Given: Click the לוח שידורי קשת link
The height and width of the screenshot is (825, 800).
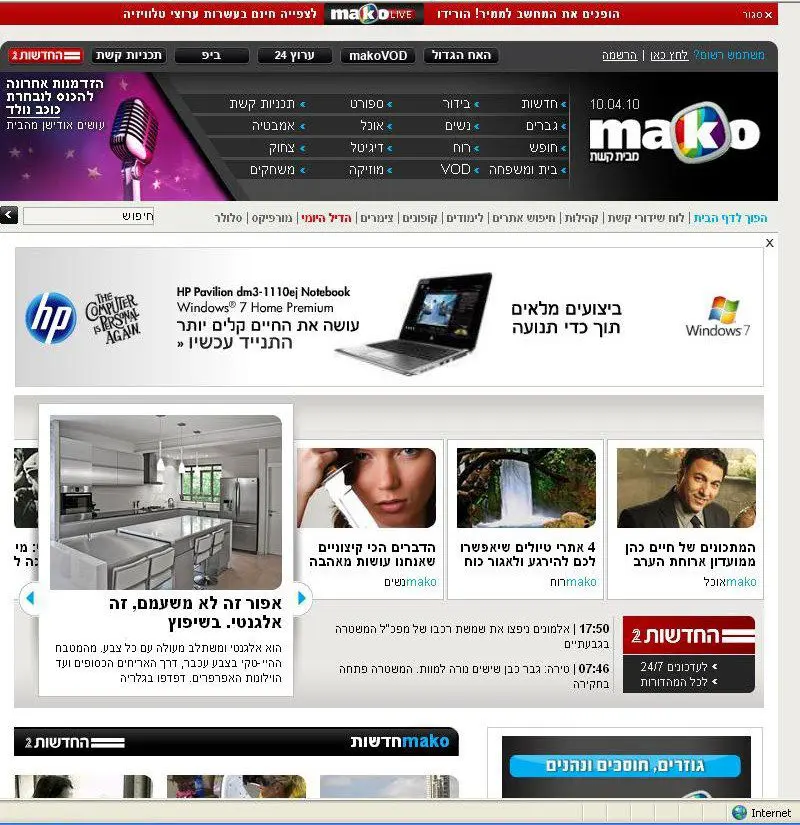Looking at the screenshot, I should (x=646, y=218).
